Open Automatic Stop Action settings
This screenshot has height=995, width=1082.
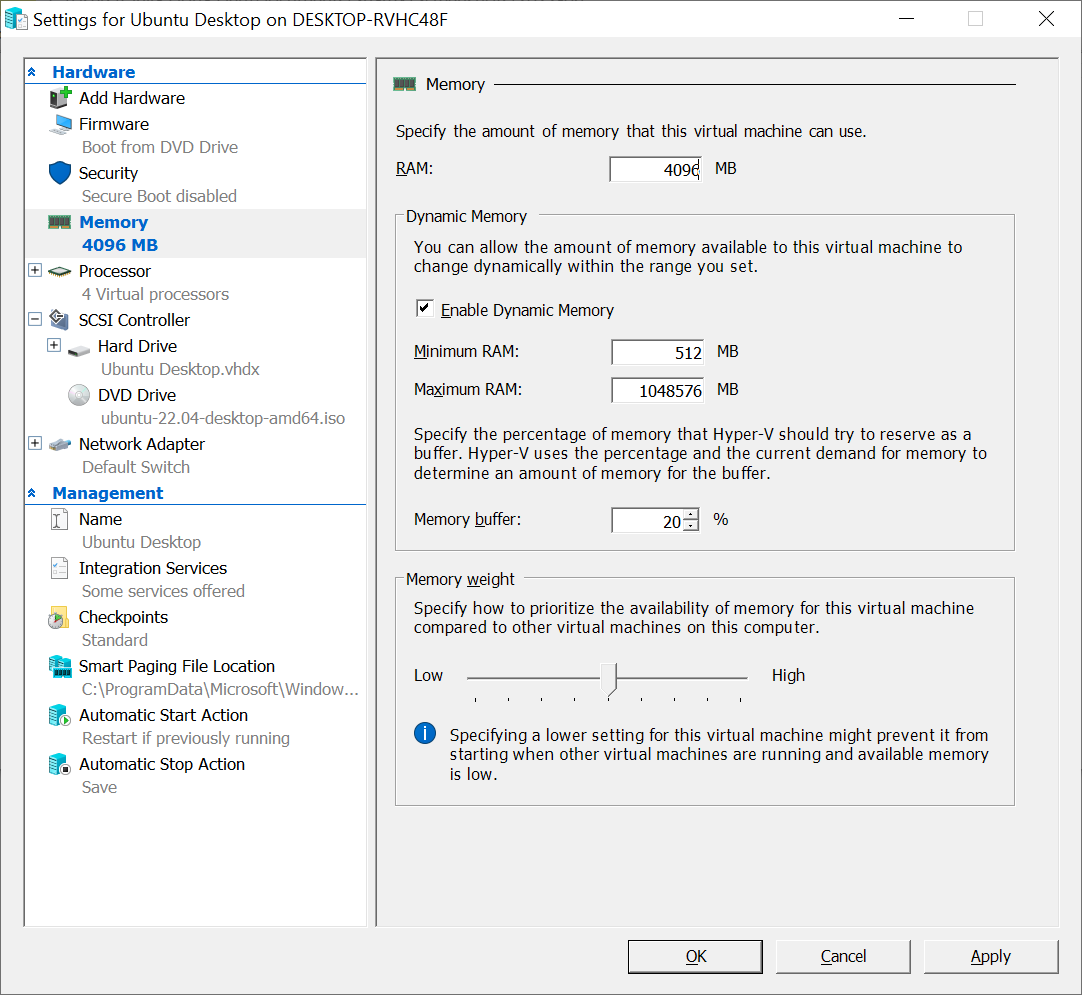tap(161, 764)
